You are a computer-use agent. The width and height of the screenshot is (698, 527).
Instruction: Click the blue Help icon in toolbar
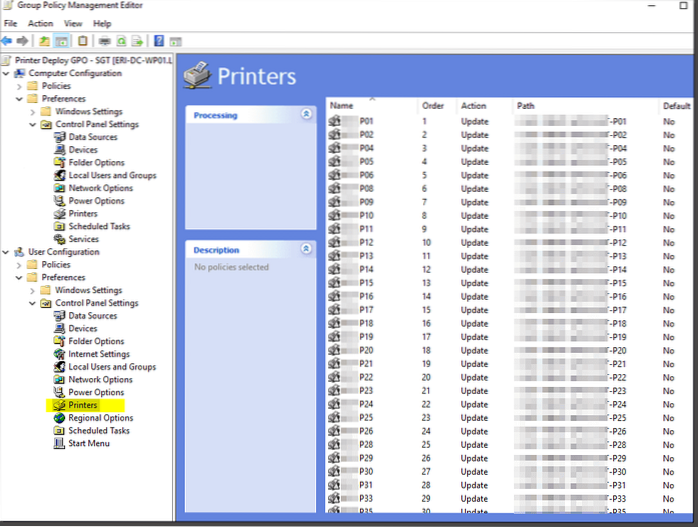[159, 41]
